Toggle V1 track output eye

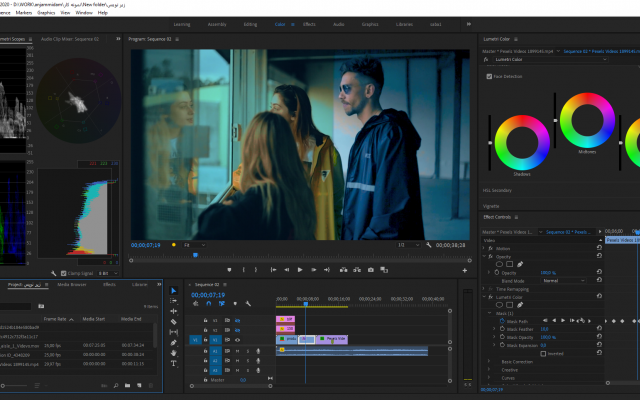[237, 340]
